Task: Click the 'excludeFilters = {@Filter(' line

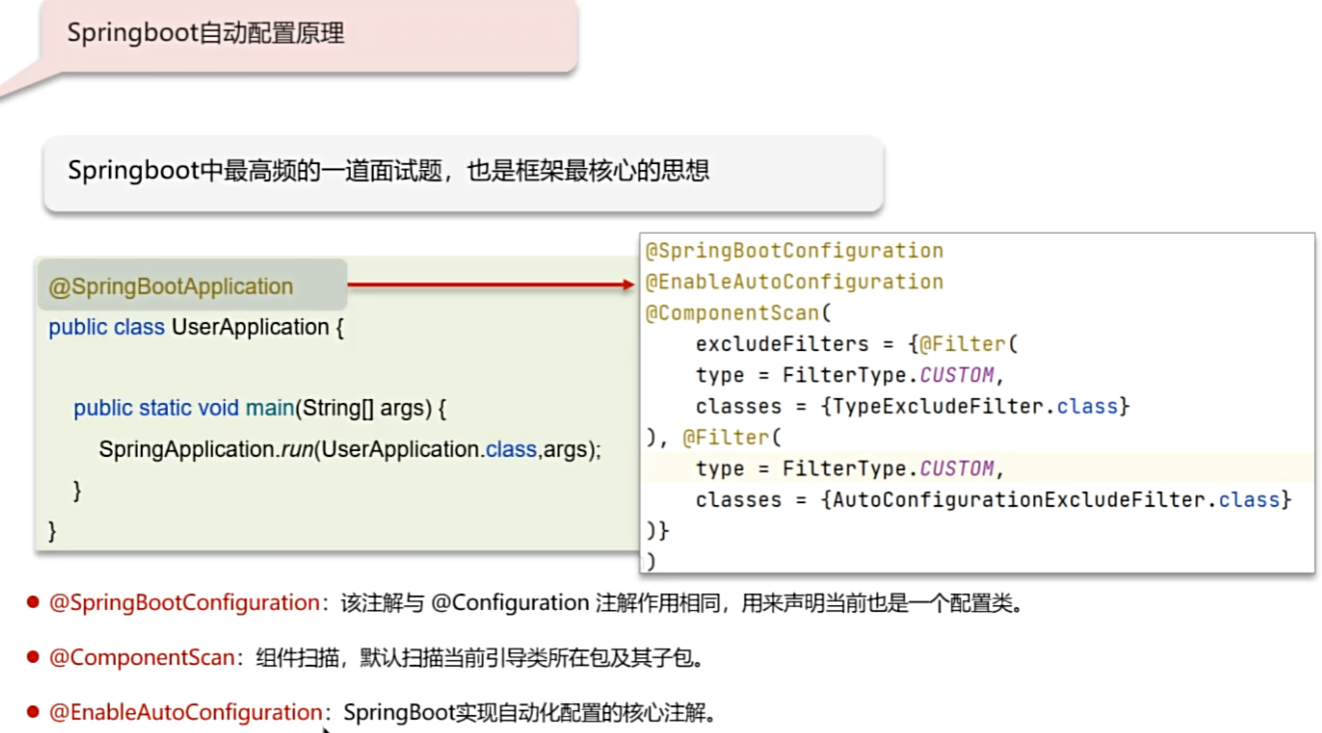Action: point(856,344)
